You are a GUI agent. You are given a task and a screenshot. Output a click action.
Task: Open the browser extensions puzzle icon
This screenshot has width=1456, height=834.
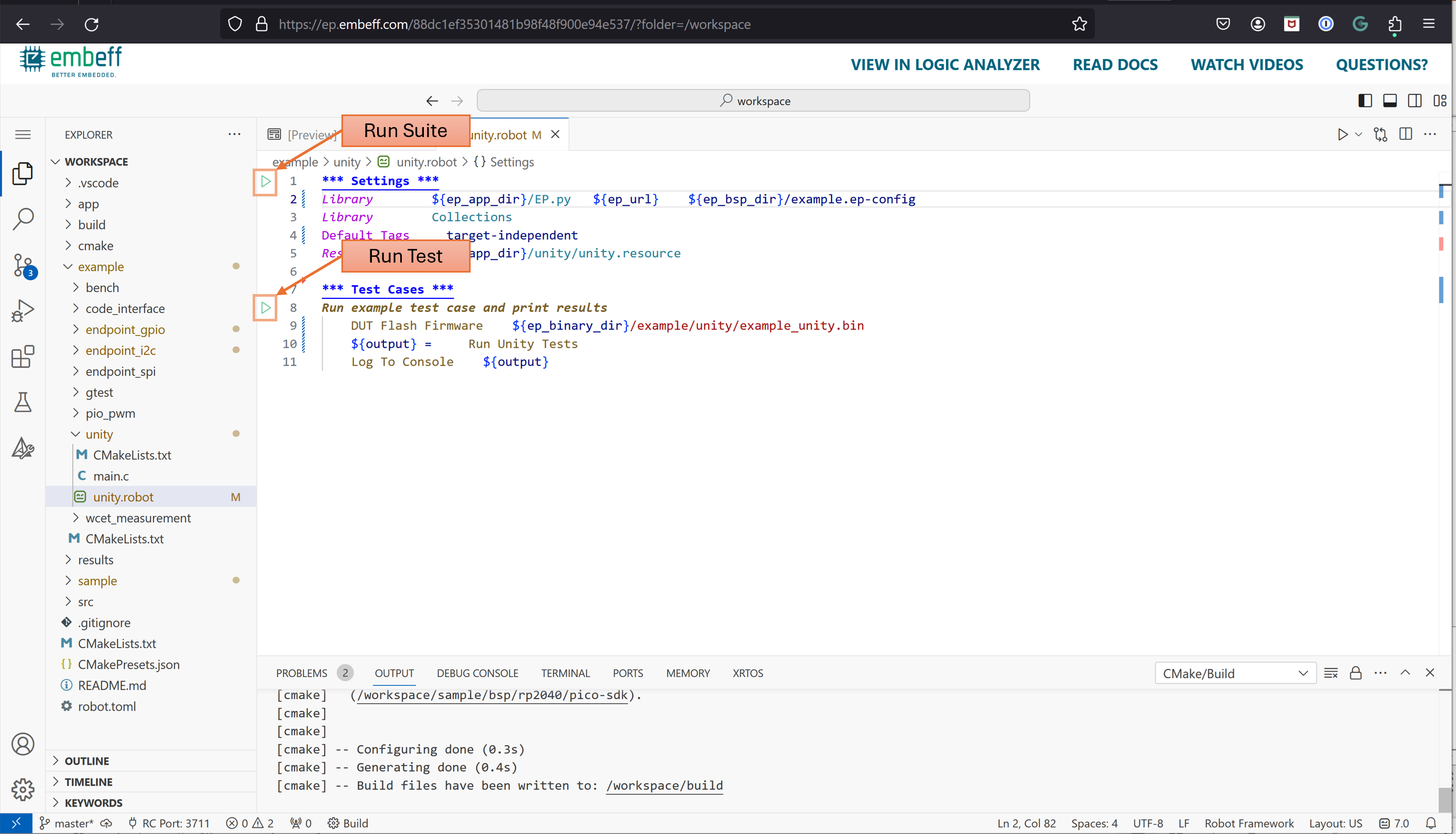click(1395, 24)
